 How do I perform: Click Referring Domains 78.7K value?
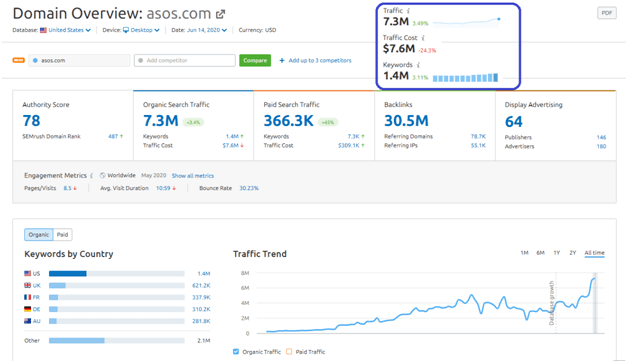[478, 137]
